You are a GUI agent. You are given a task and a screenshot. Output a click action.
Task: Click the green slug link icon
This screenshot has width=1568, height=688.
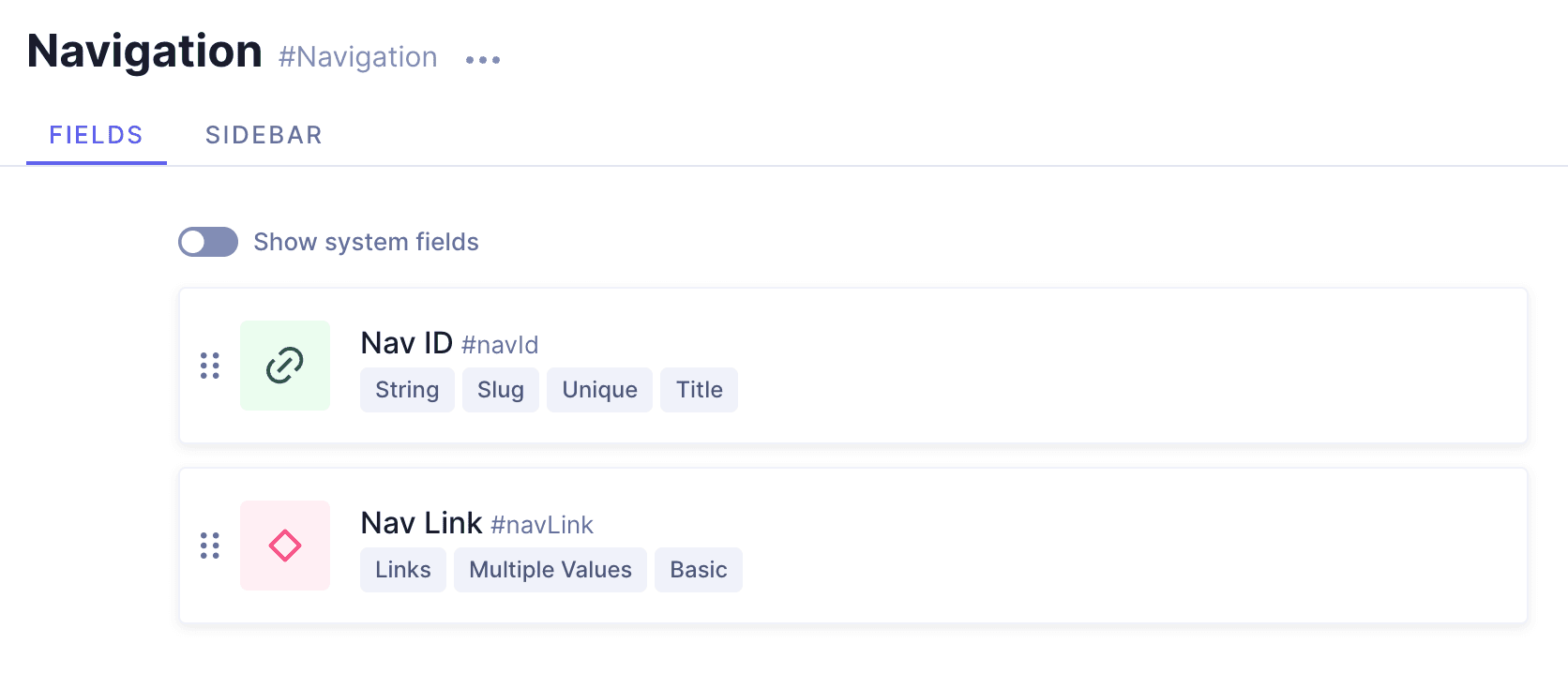285,366
